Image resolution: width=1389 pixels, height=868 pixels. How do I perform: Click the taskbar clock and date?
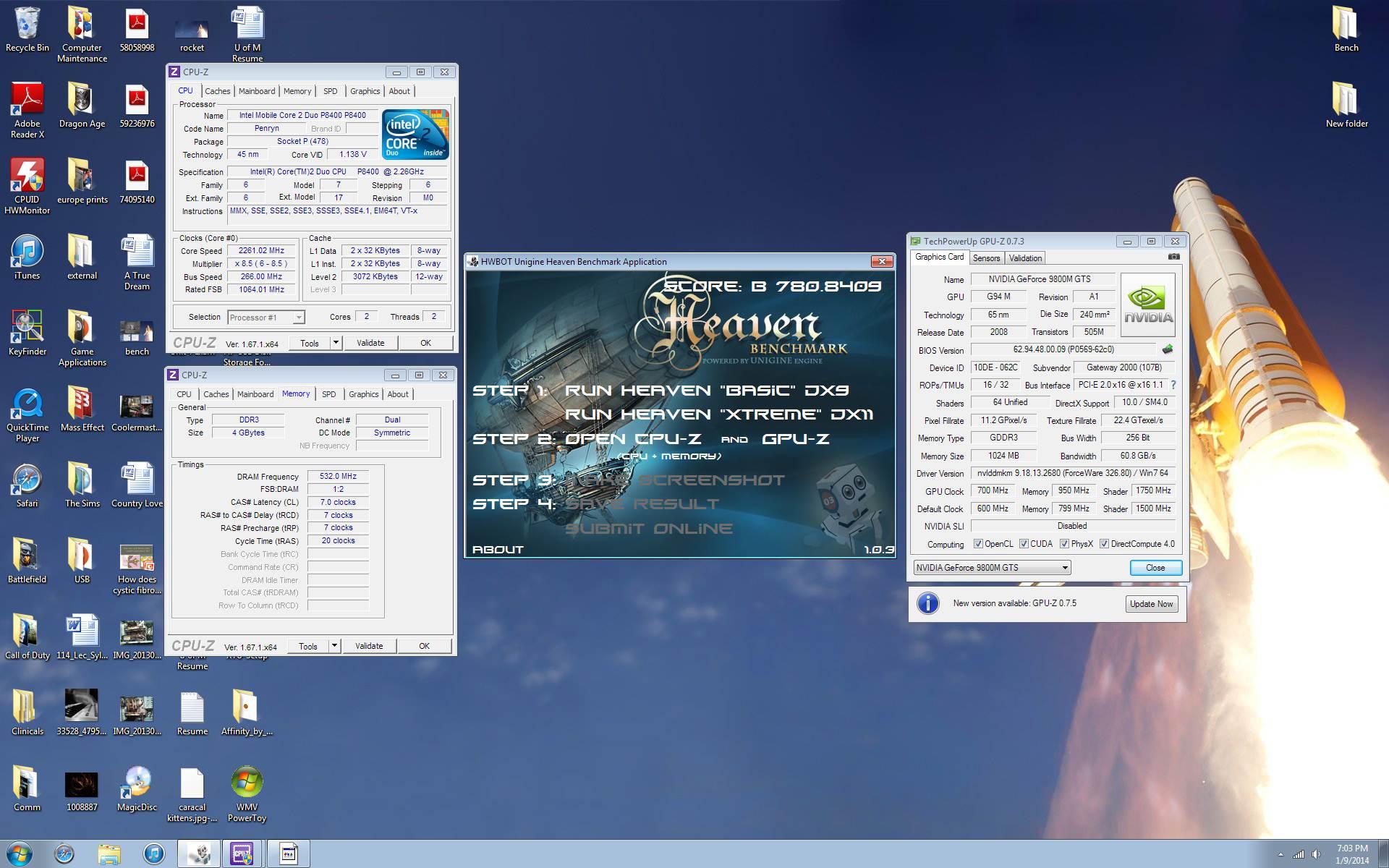point(1352,854)
